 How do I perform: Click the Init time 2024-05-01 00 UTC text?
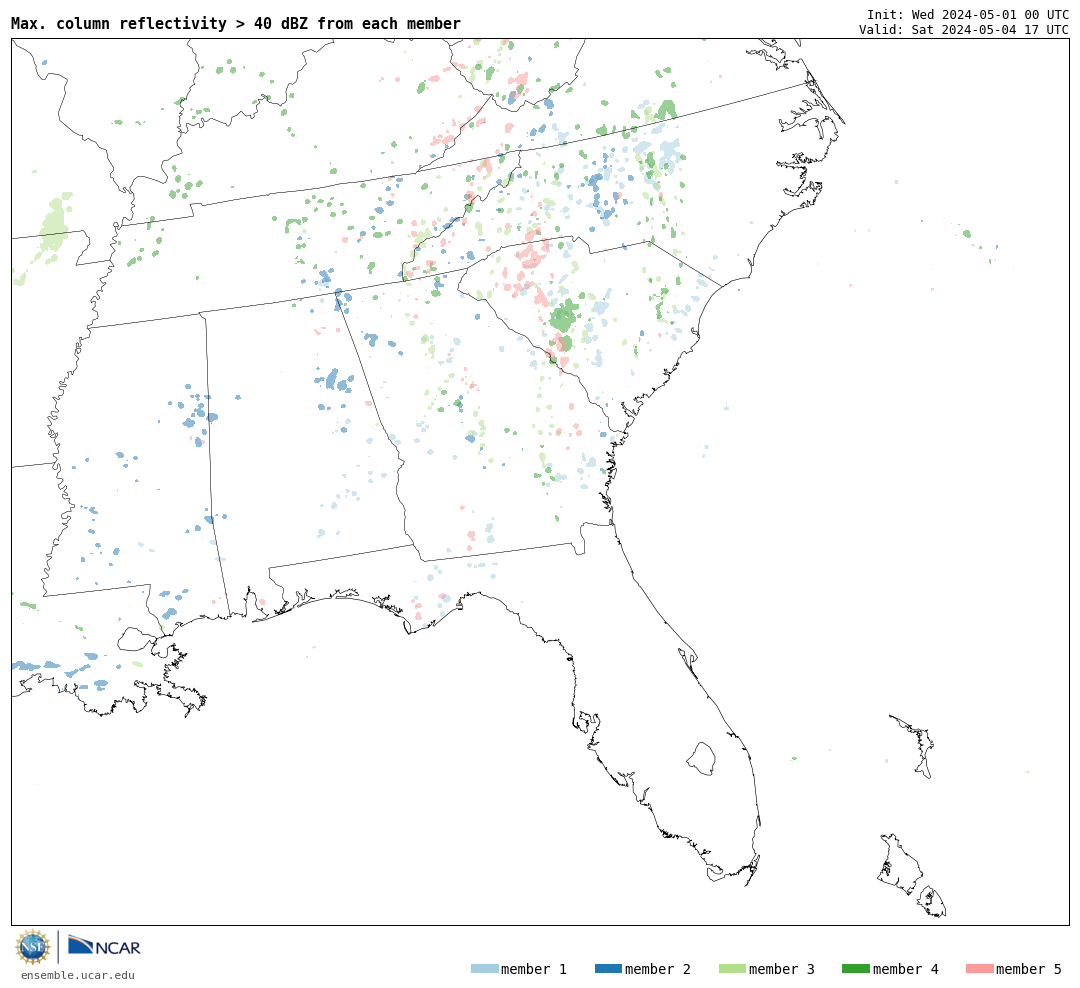[x=968, y=14]
